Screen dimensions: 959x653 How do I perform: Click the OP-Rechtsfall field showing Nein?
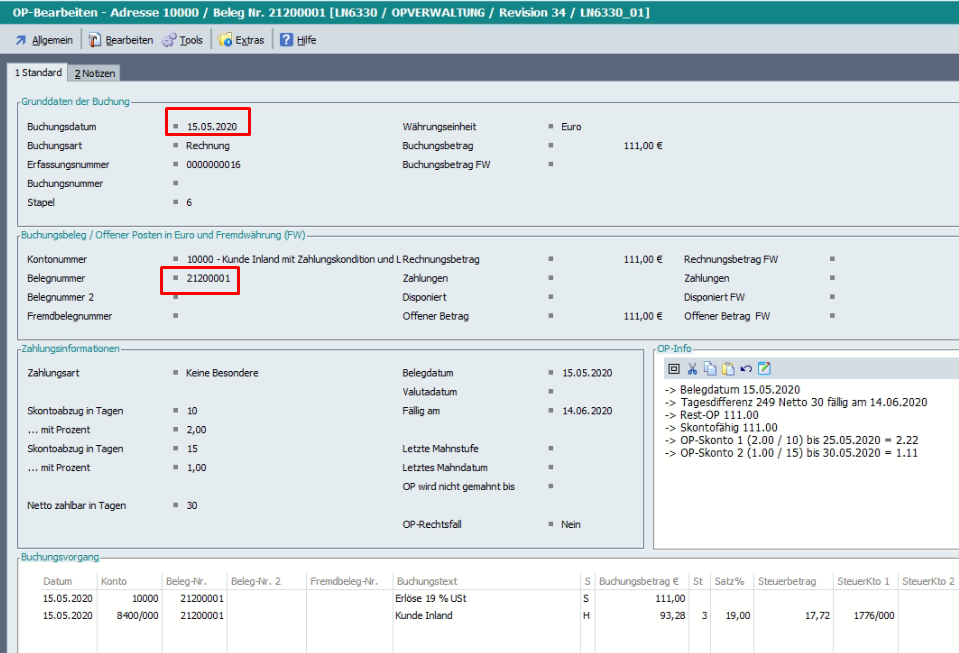point(571,524)
